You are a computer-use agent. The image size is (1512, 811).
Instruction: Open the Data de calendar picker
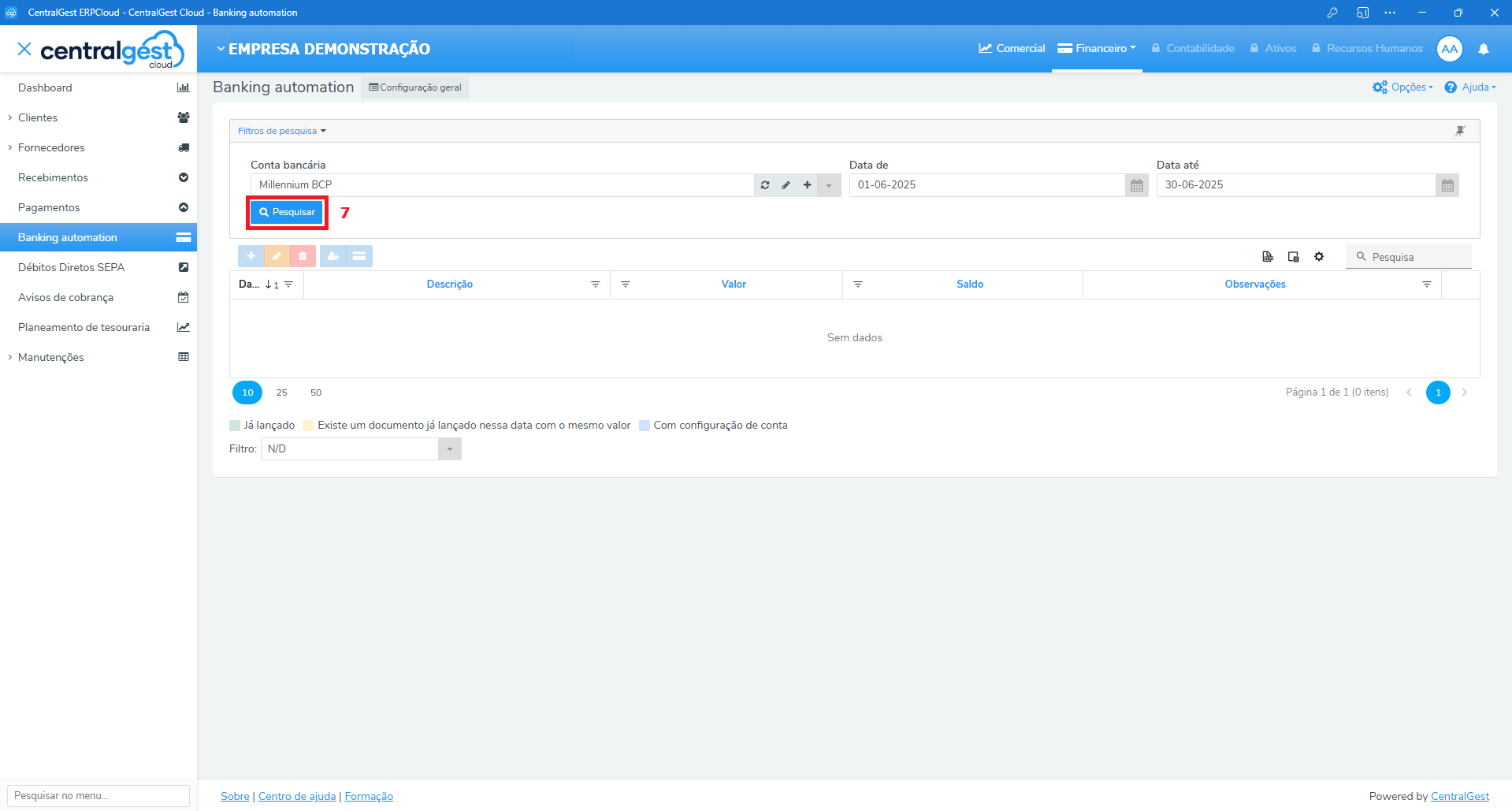click(x=1136, y=185)
